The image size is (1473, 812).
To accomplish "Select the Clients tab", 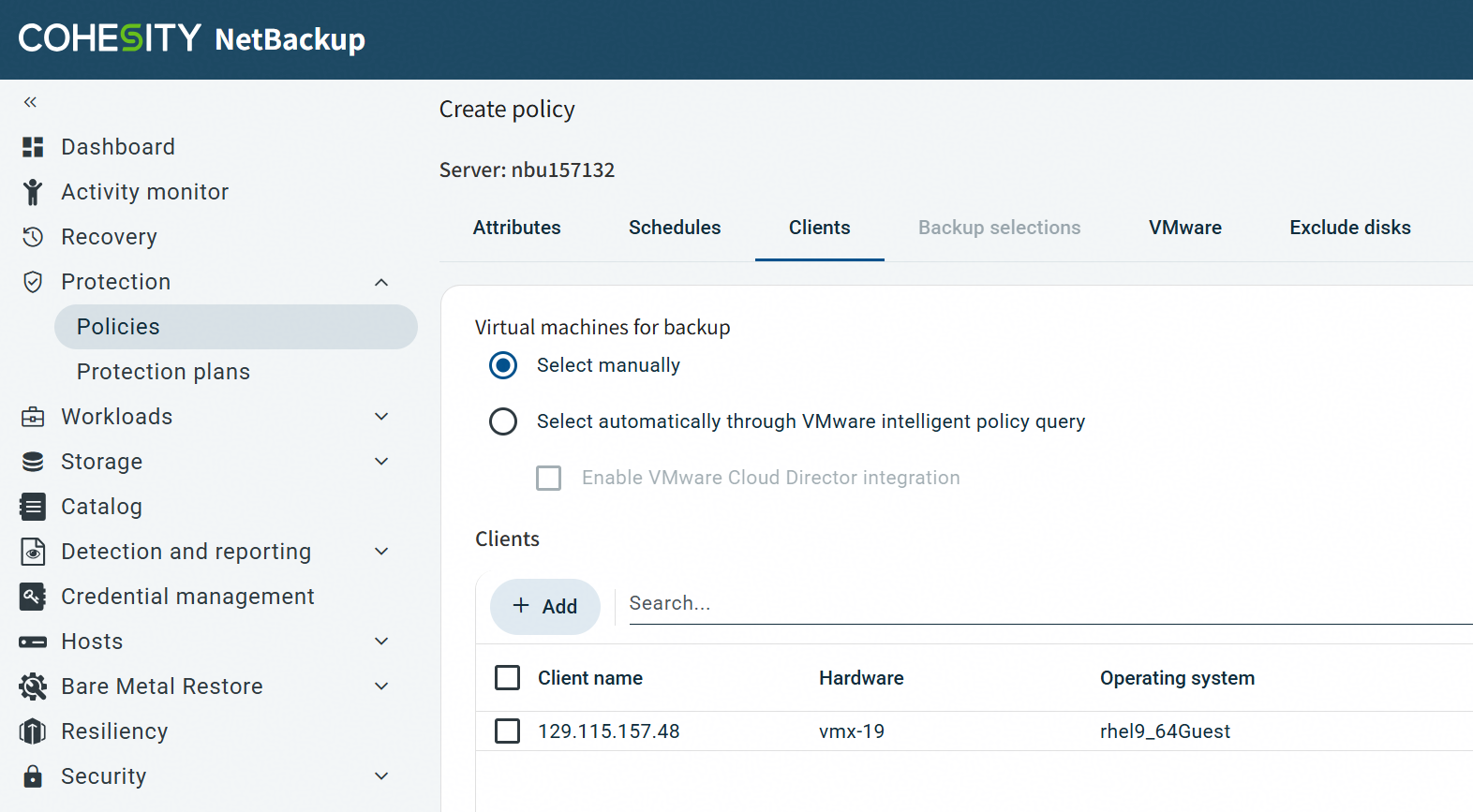I will pyautogui.click(x=820, y=228).
